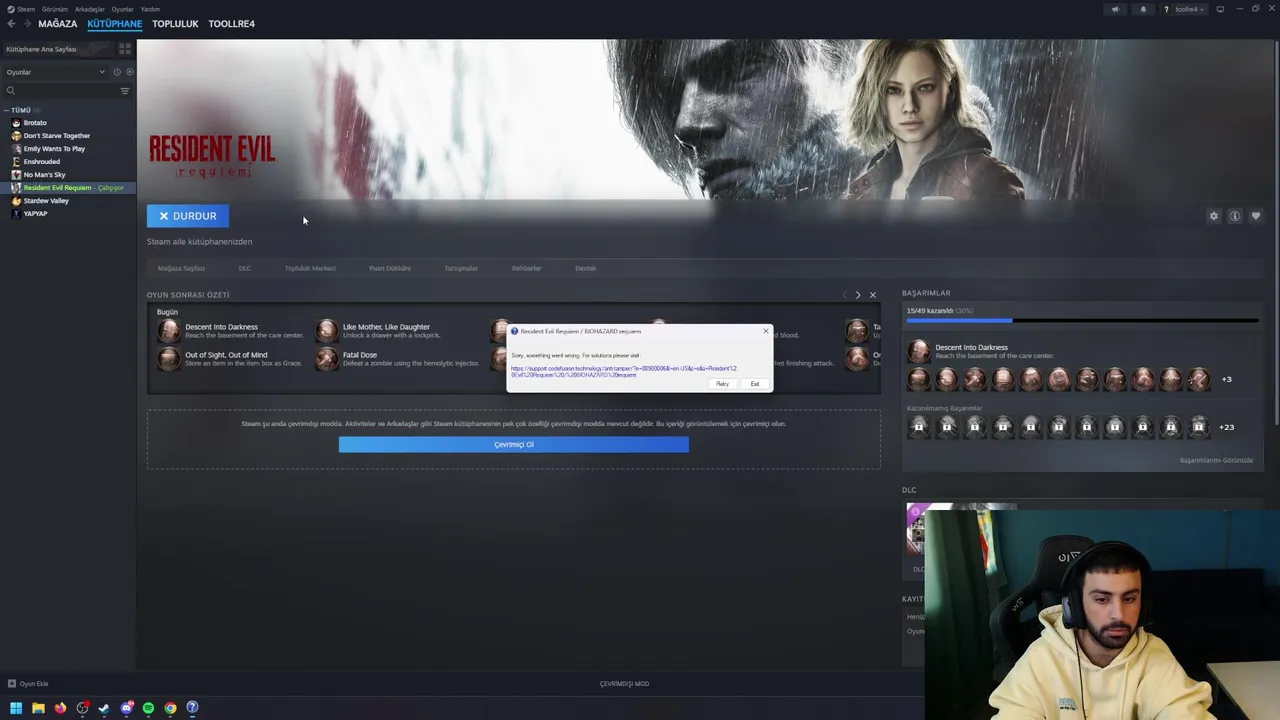Screen dimensions: 1280x720
Task: Open Steam notifications bell icon
Action: pyautogui.click(x=1143, y=9)
